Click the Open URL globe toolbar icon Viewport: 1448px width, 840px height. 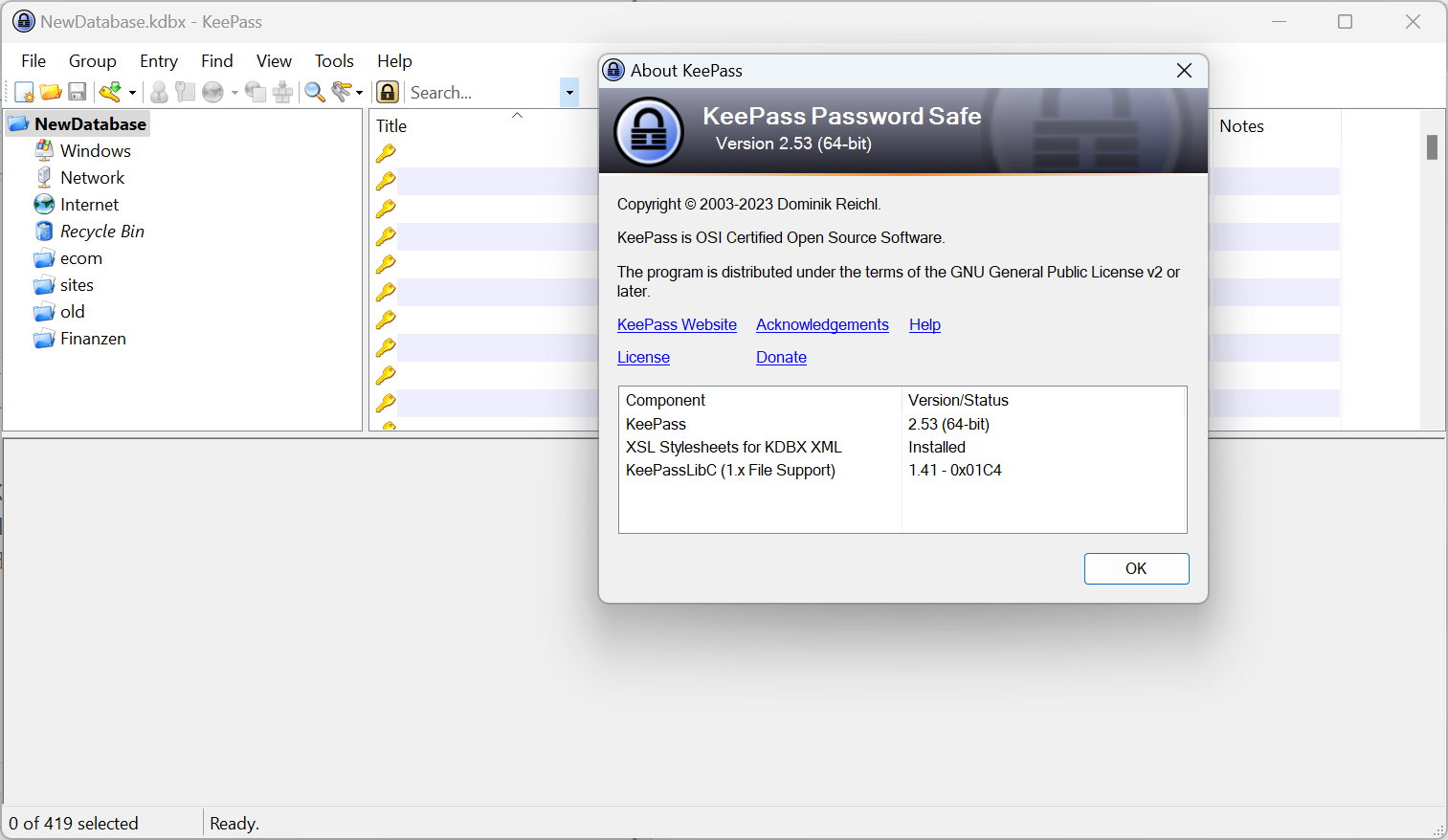click(x=212, y=92)
